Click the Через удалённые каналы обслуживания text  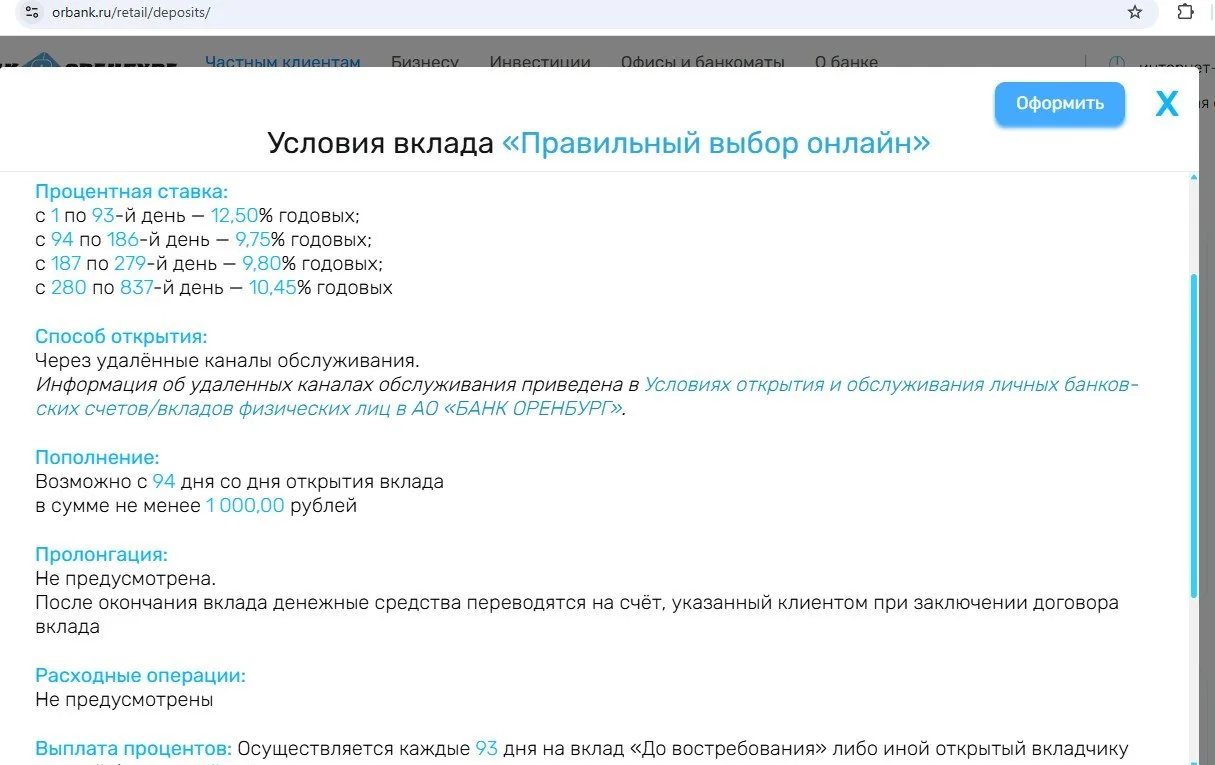pyautogui.click(x=227, y=360)
